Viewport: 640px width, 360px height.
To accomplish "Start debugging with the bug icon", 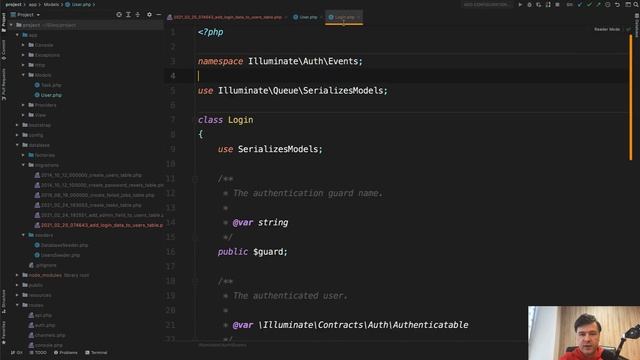I will (529, 4).
